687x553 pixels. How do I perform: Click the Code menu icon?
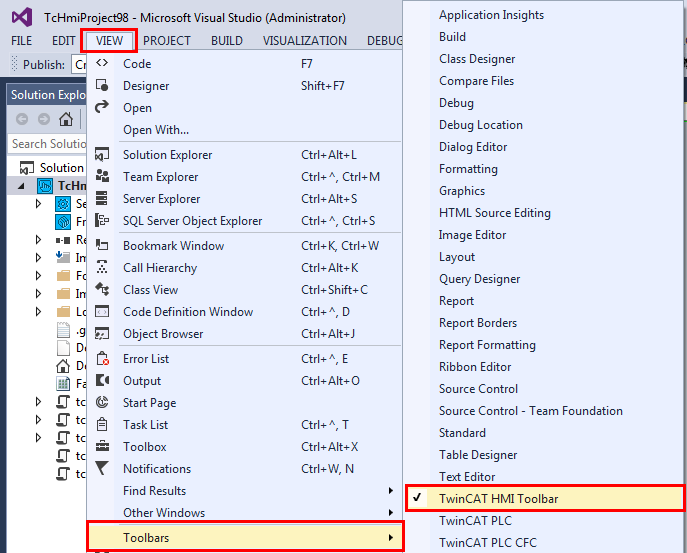[102, 63]
